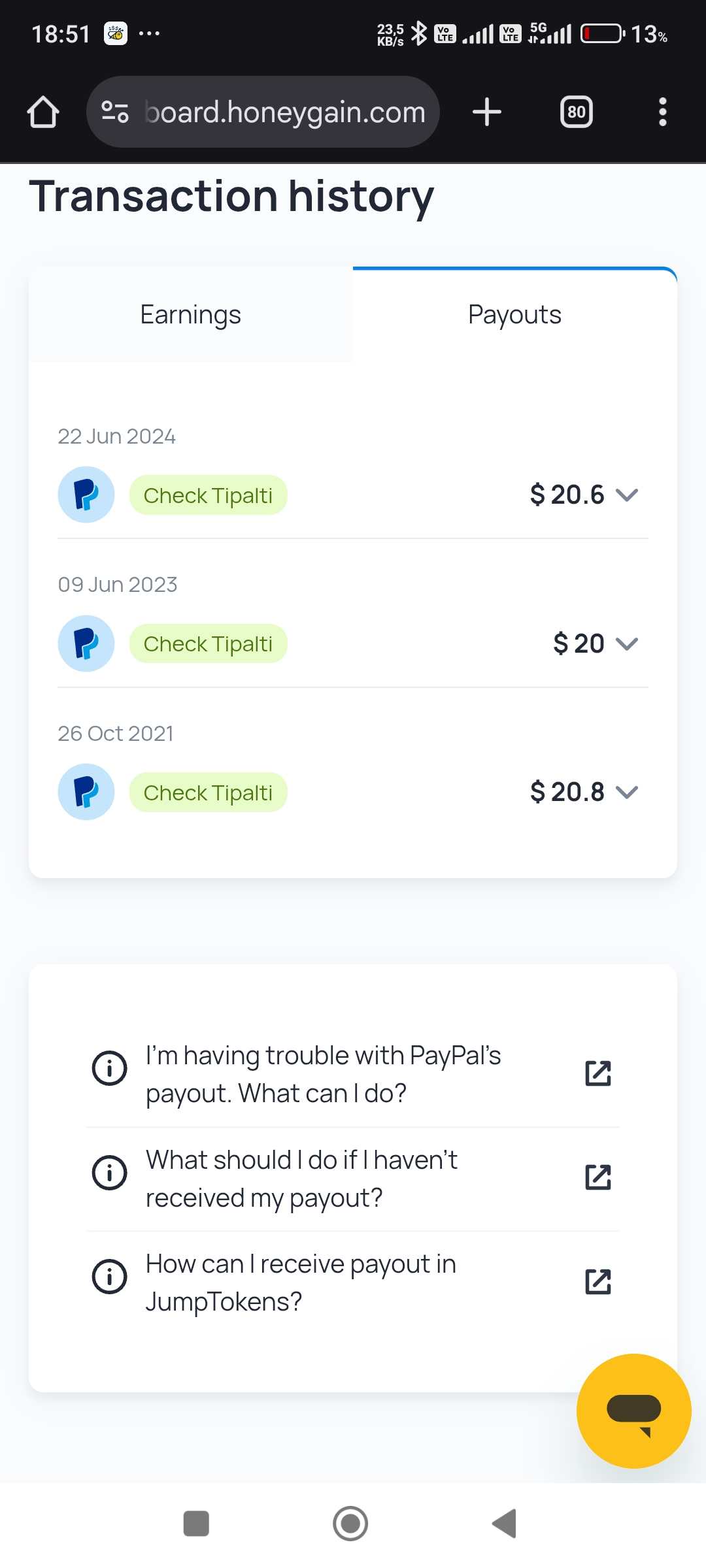The width and height of the screenshot is (706, 1568).
Task: Expand the $20.6 payout details
Action: pyautogui.click(x=627, y=495)
